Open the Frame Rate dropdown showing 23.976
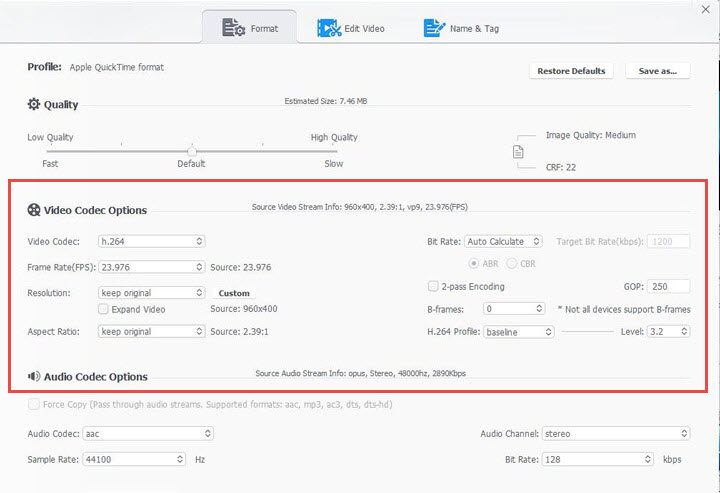The height and width of the screenshot is (493, 720). 152,267
